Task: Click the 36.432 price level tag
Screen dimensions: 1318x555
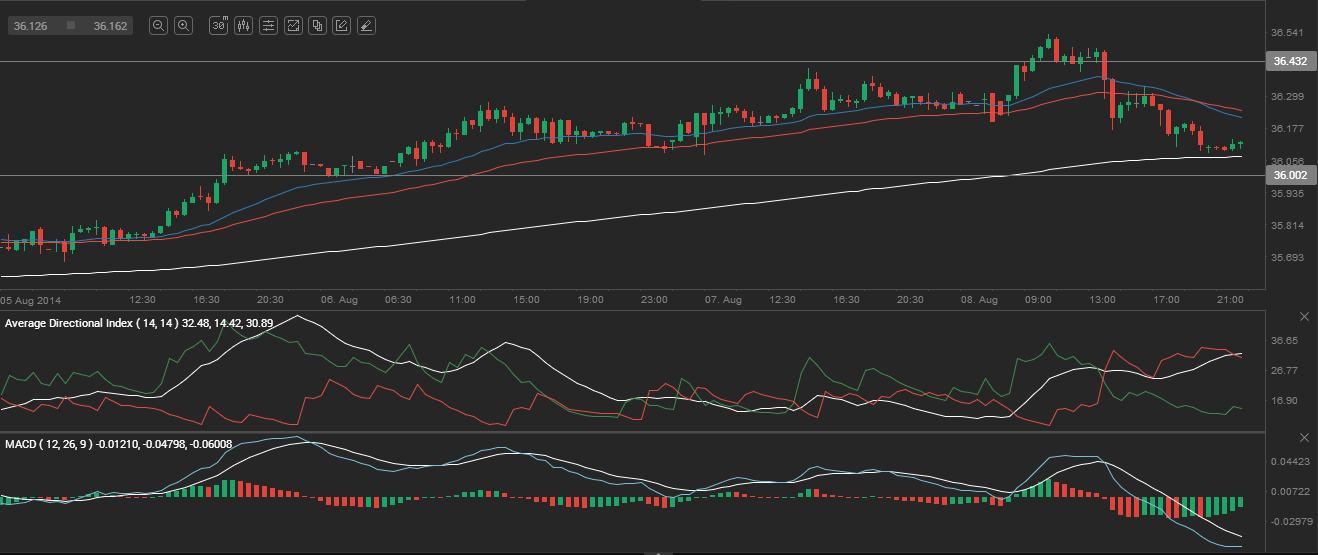Action: click(x=1290, y=62)
